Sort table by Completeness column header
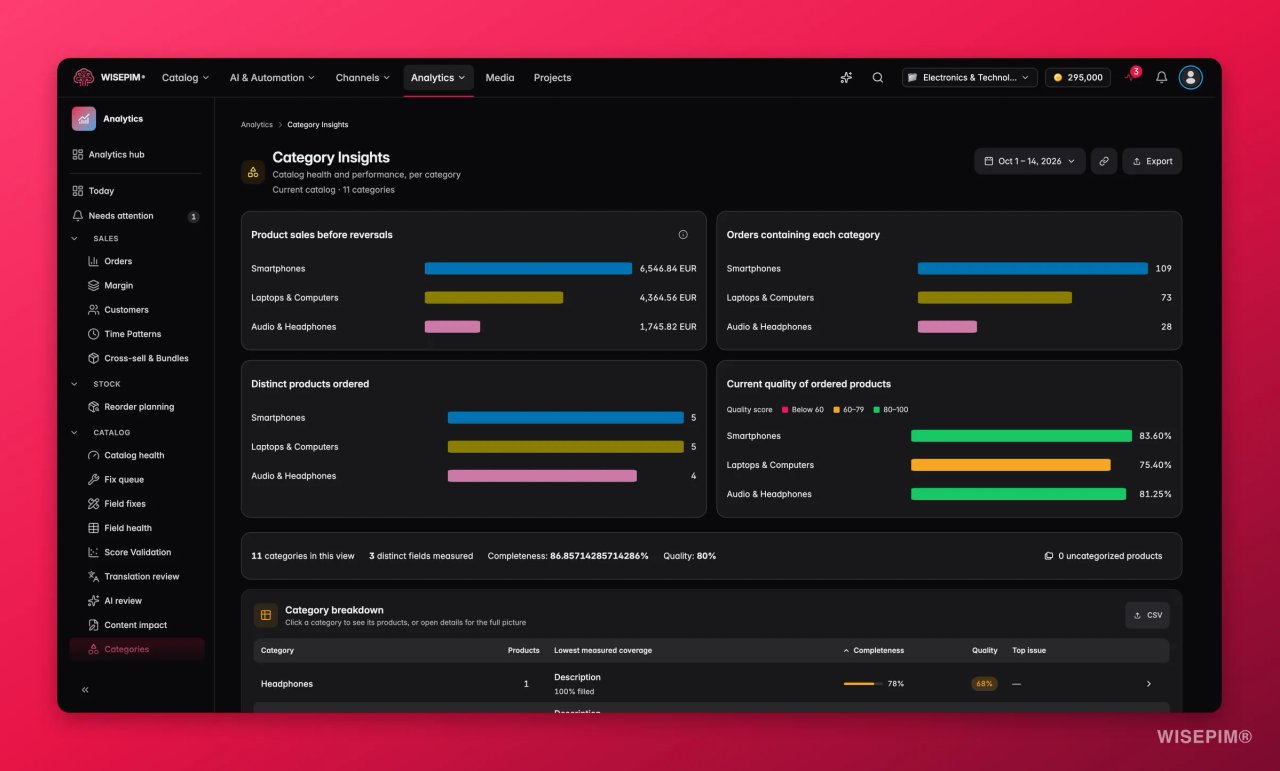Image resolution: width=1280 pixels, height=771 pixels. 874,650
